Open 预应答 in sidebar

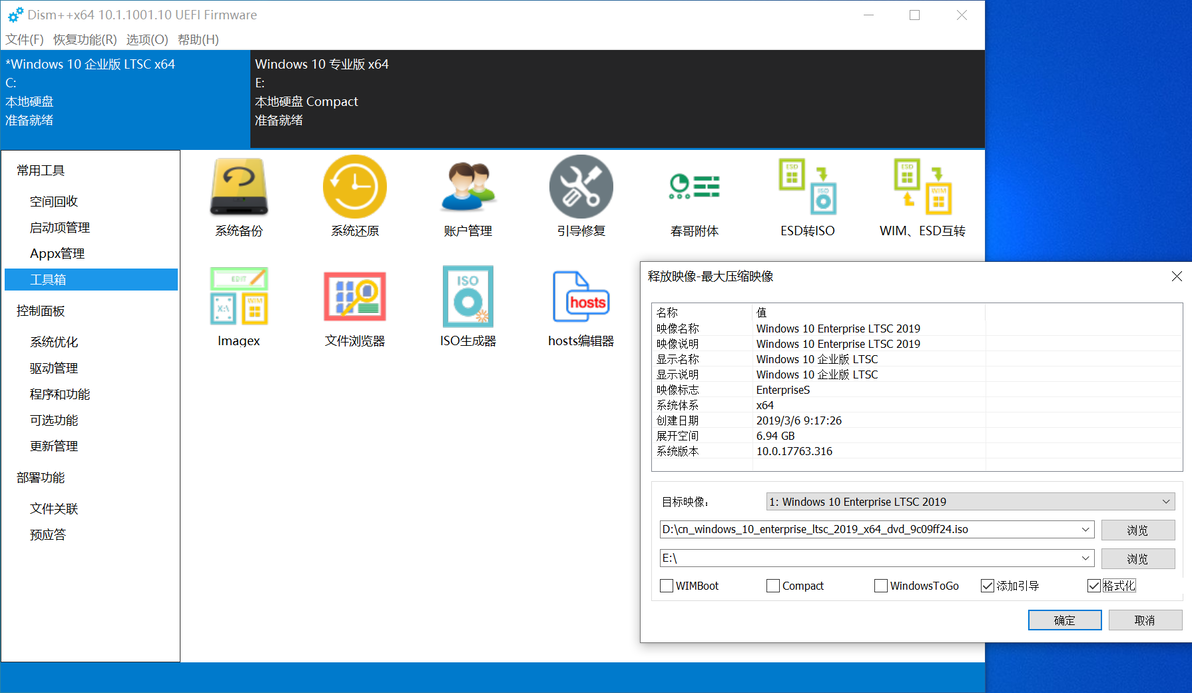[x=48, y=534]
